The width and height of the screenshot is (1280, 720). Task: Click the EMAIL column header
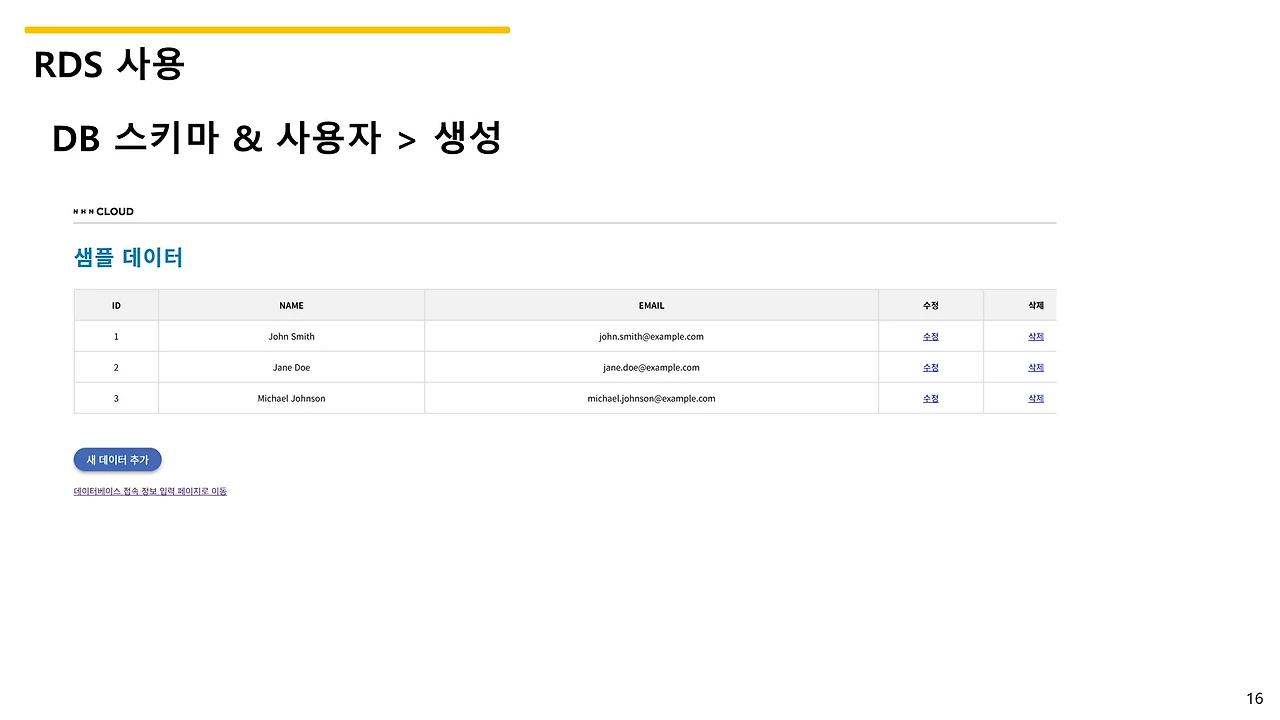point(651,305)
